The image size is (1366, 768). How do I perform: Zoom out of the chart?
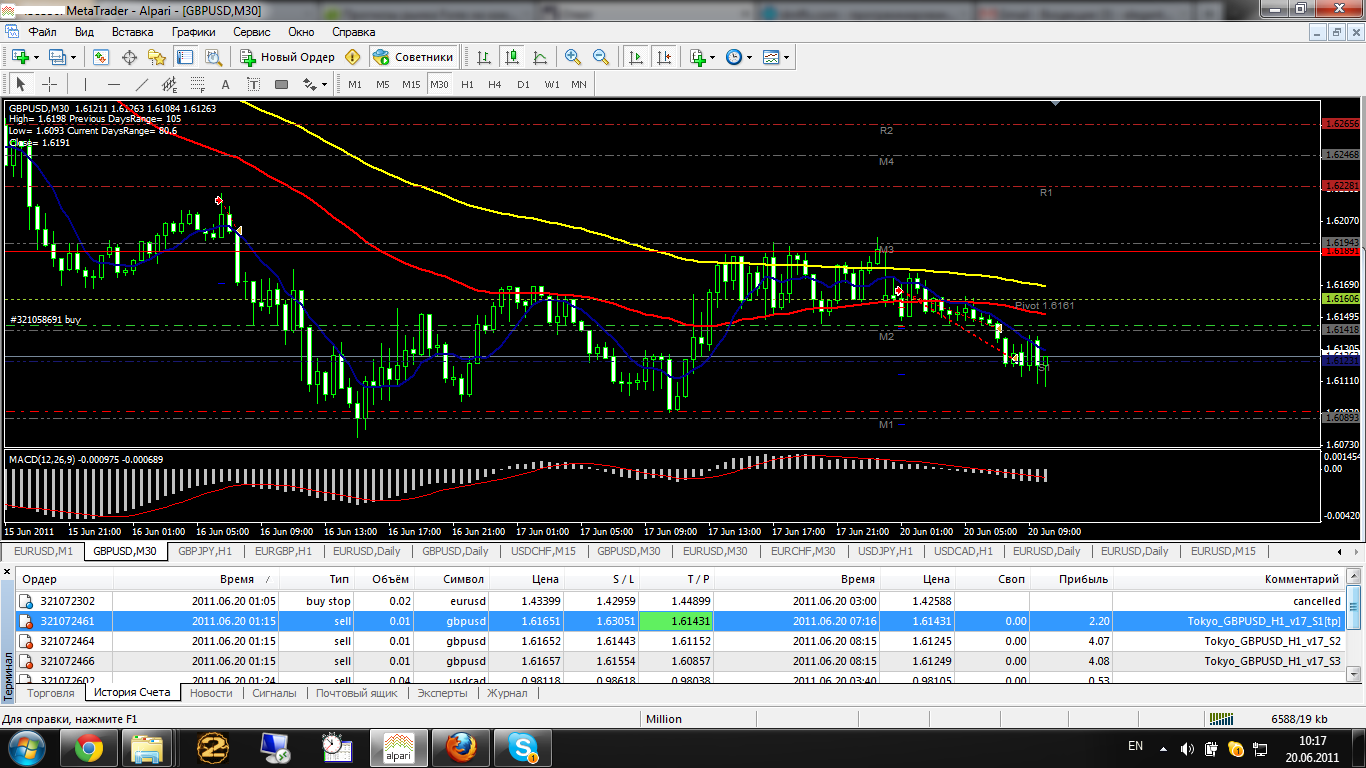[x=601, y=57]
